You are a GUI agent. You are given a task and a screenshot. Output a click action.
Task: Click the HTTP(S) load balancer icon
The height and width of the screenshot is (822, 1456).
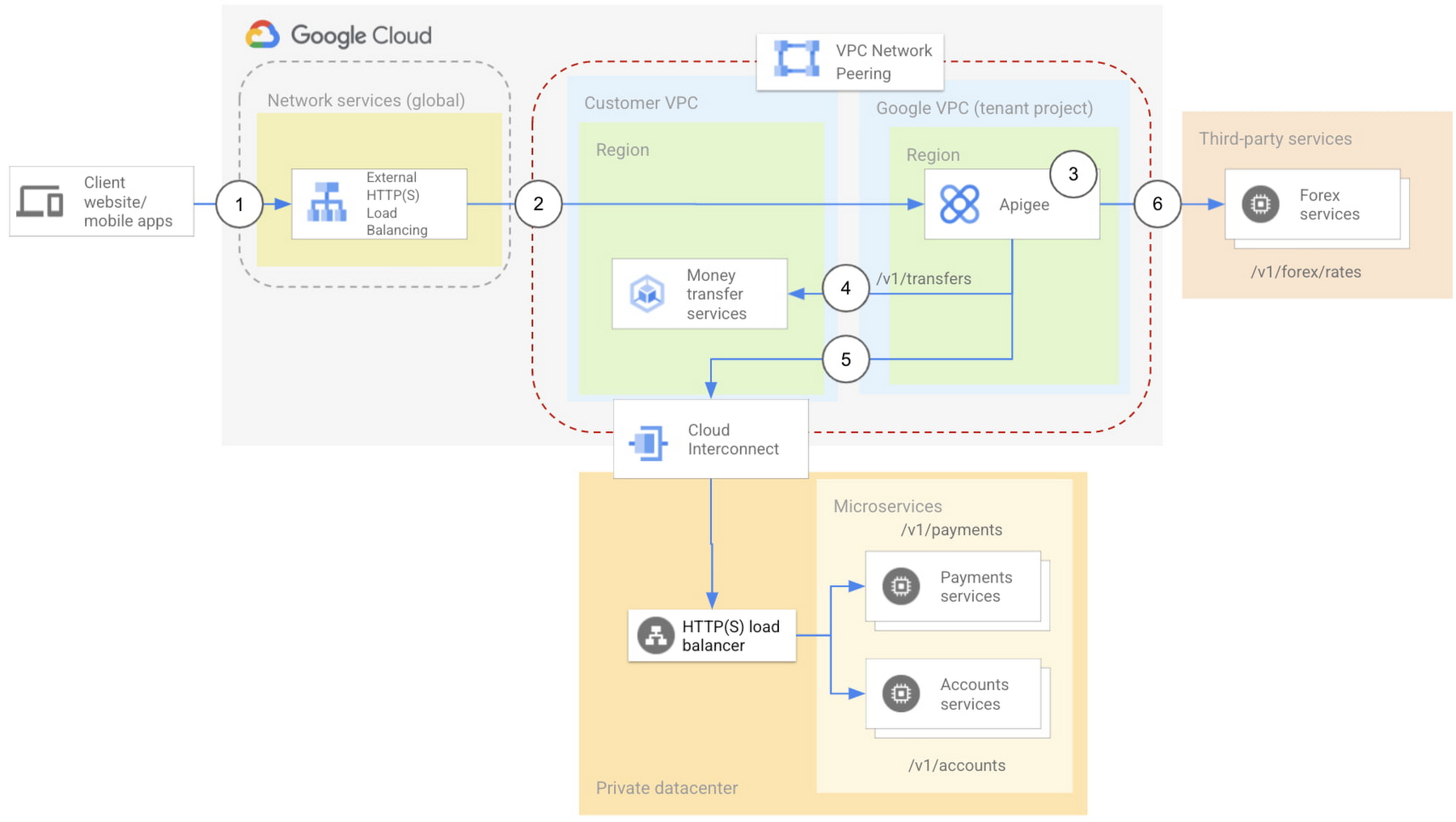(655, 635)
